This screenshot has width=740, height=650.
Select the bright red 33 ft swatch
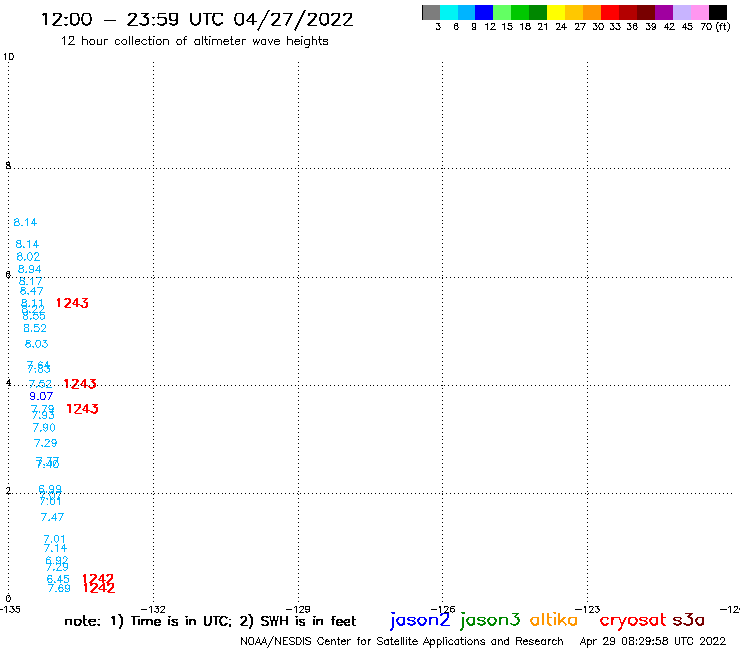click(x=610, y=12)
